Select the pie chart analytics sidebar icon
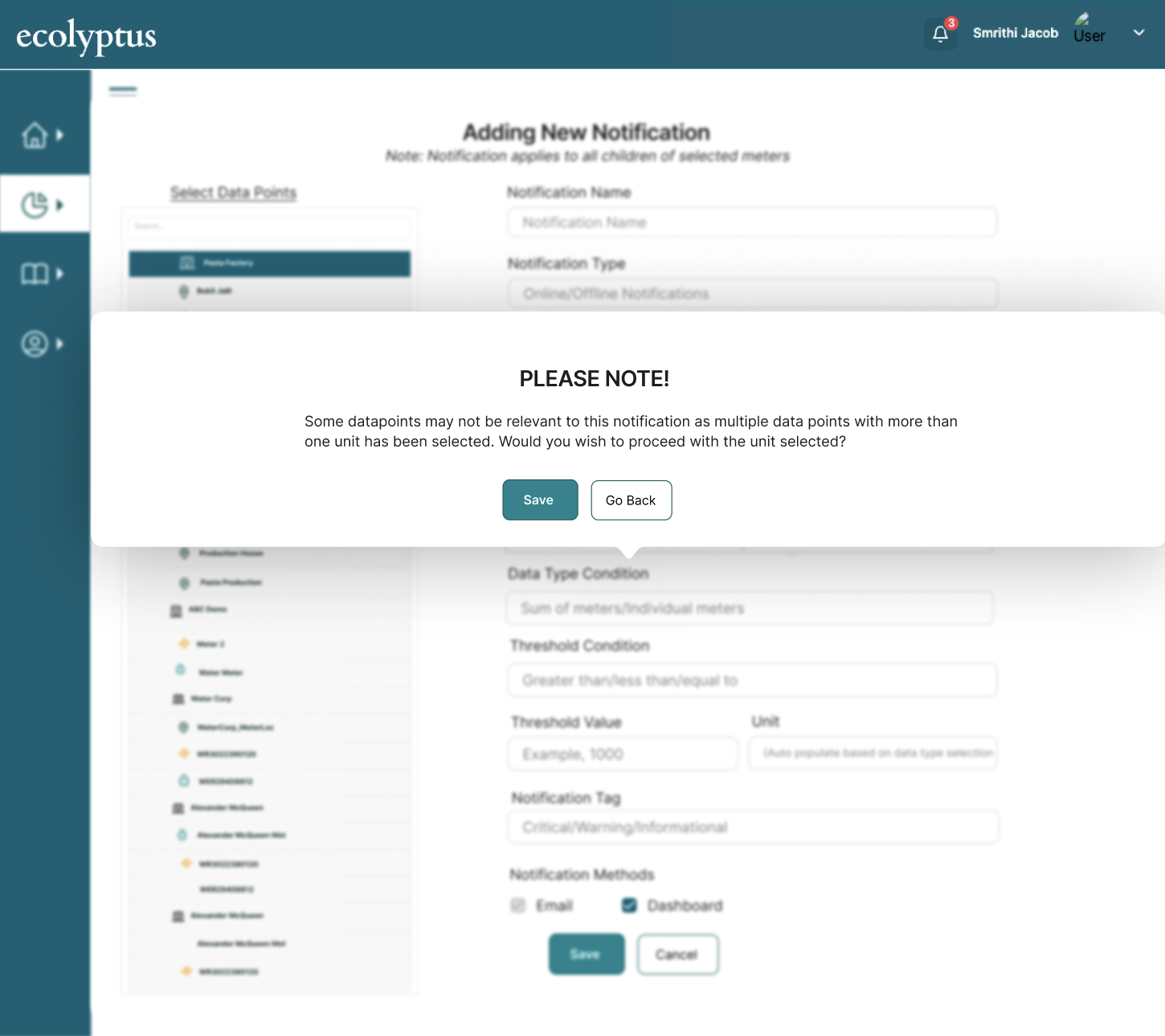Image resolution: width=1165 pixels, height=1036 pixels. [35, 205]
